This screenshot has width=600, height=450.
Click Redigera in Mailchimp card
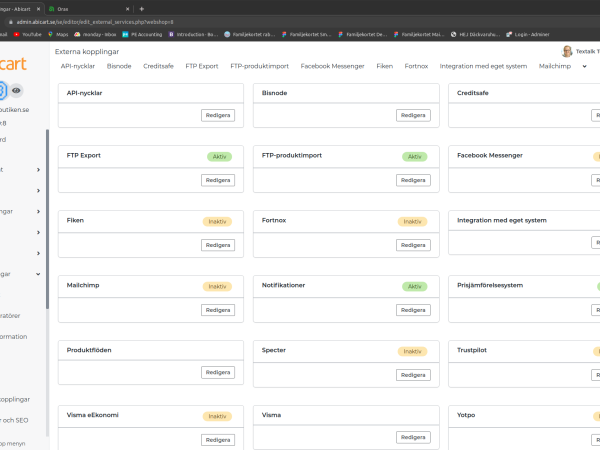click(218, 310)
